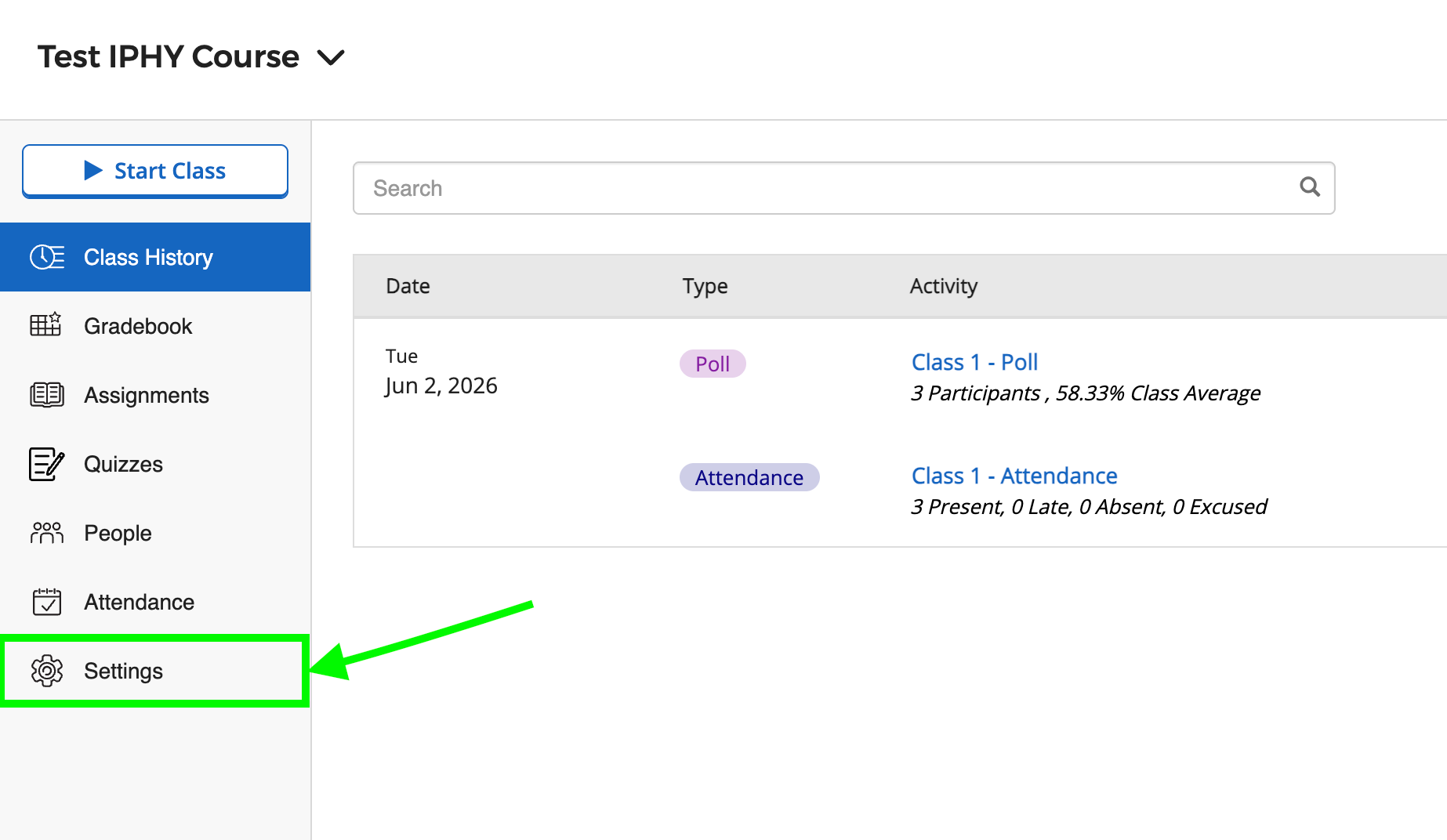Click the Assignments open-book icon
The image size is (1447, 840).
tap(47, 394)
